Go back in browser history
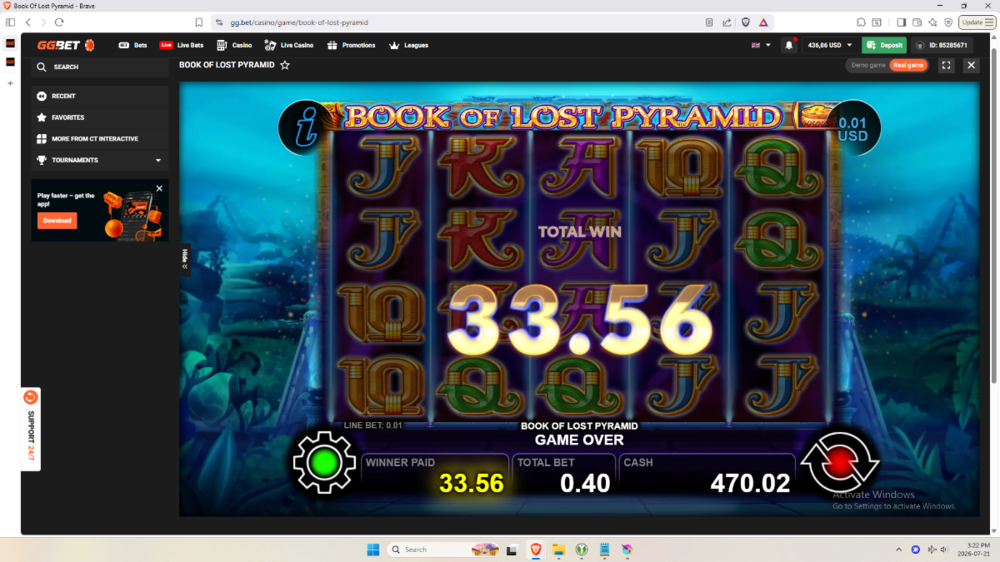The height and width of the screenshot is (562, 1000). tap(28, 22)
